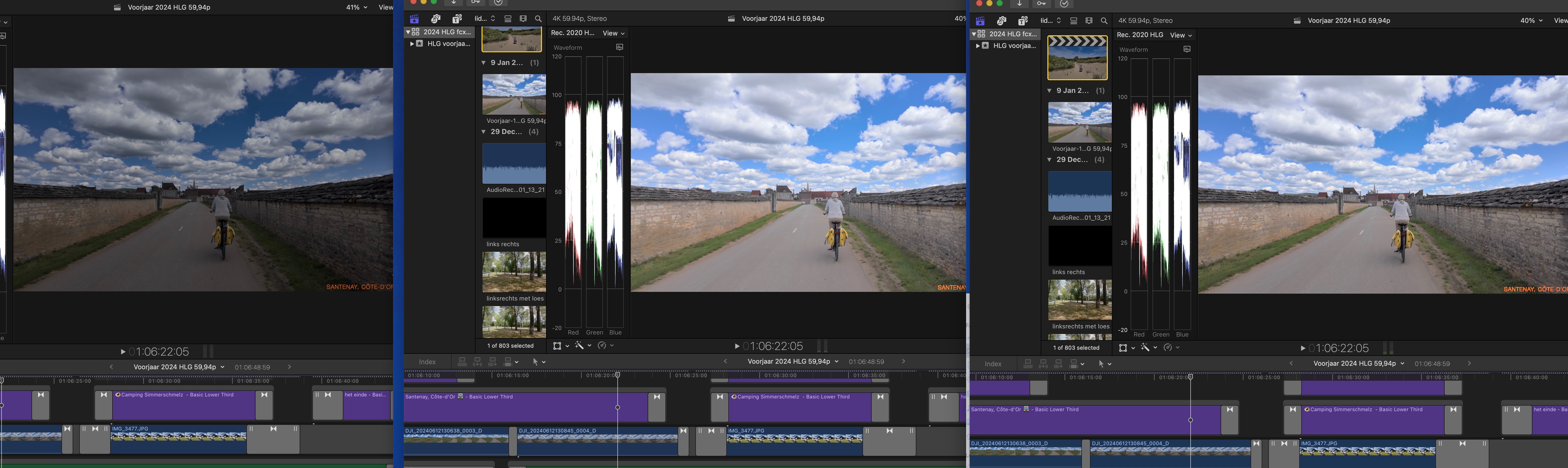
Task: Click the keyword editor key icon in rightmost window
Action: click(1042, 4)
